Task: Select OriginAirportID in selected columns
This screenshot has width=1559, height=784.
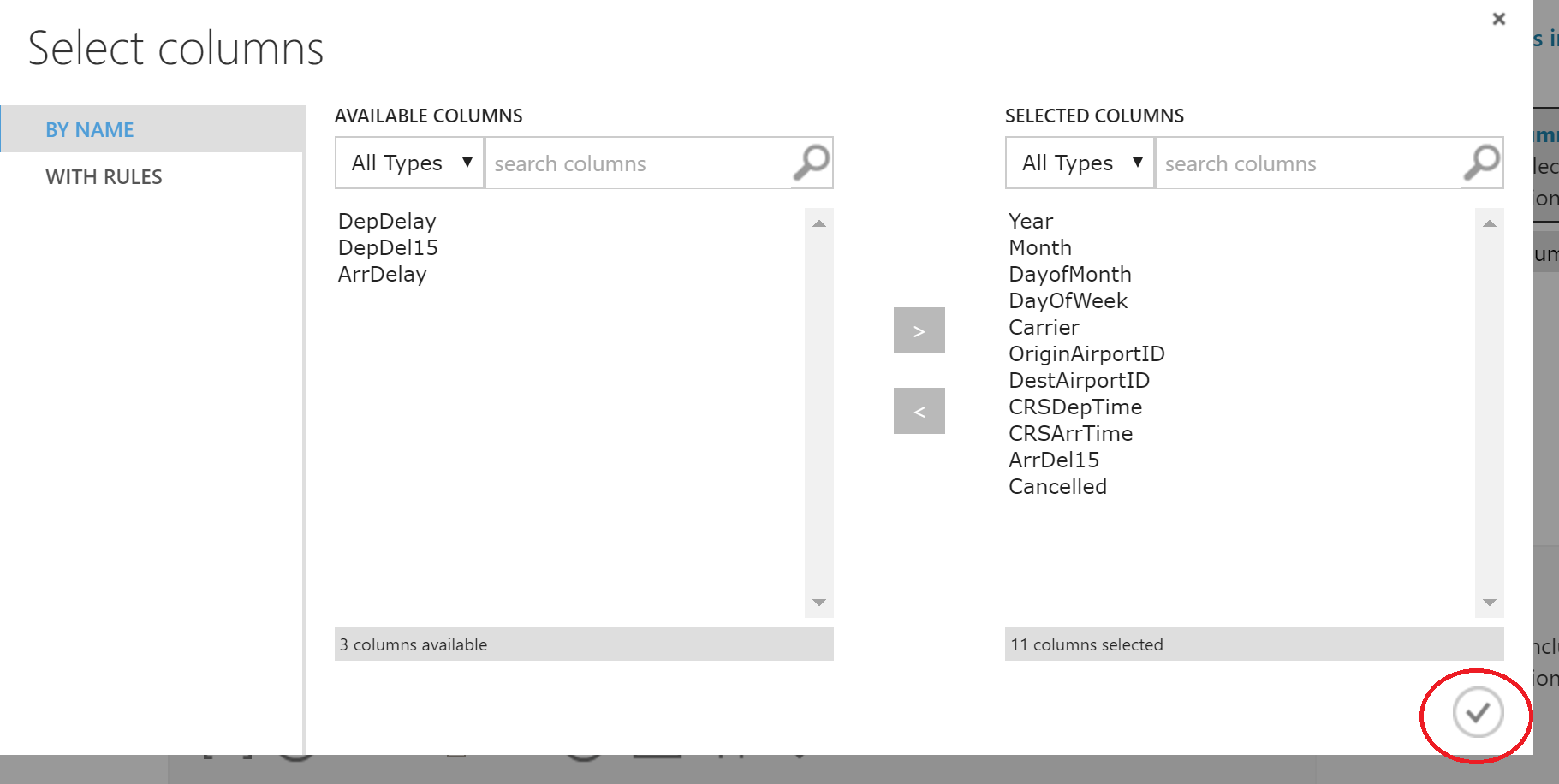Action: pos(1086,354)
